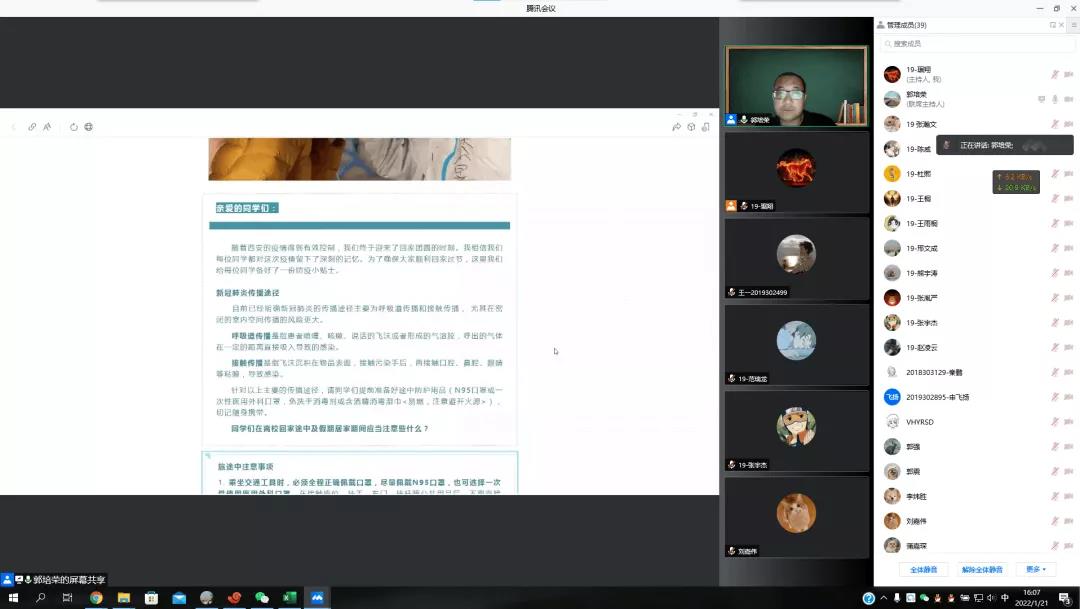The height and width of the screenshot is (609, 1080).
Task: Click the font size icon in the article toolbar
Action: click(47, 127)
